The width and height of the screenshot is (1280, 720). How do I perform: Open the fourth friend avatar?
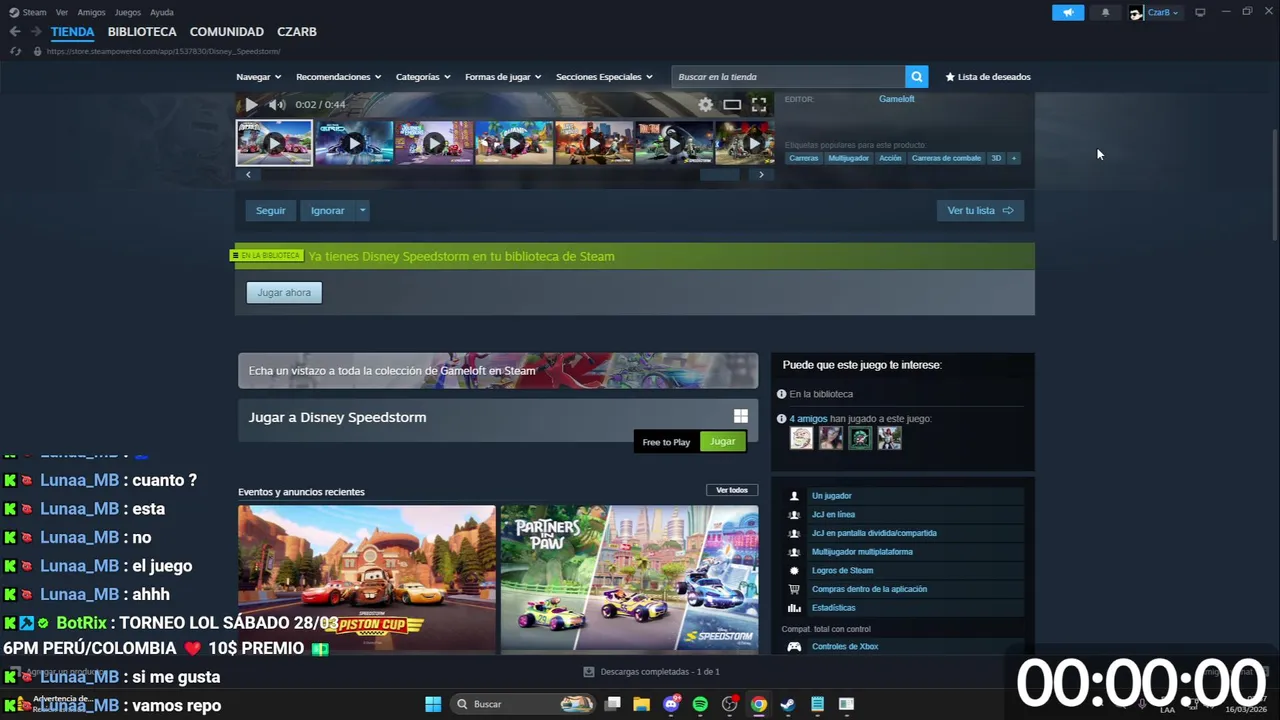coord(889,438)
